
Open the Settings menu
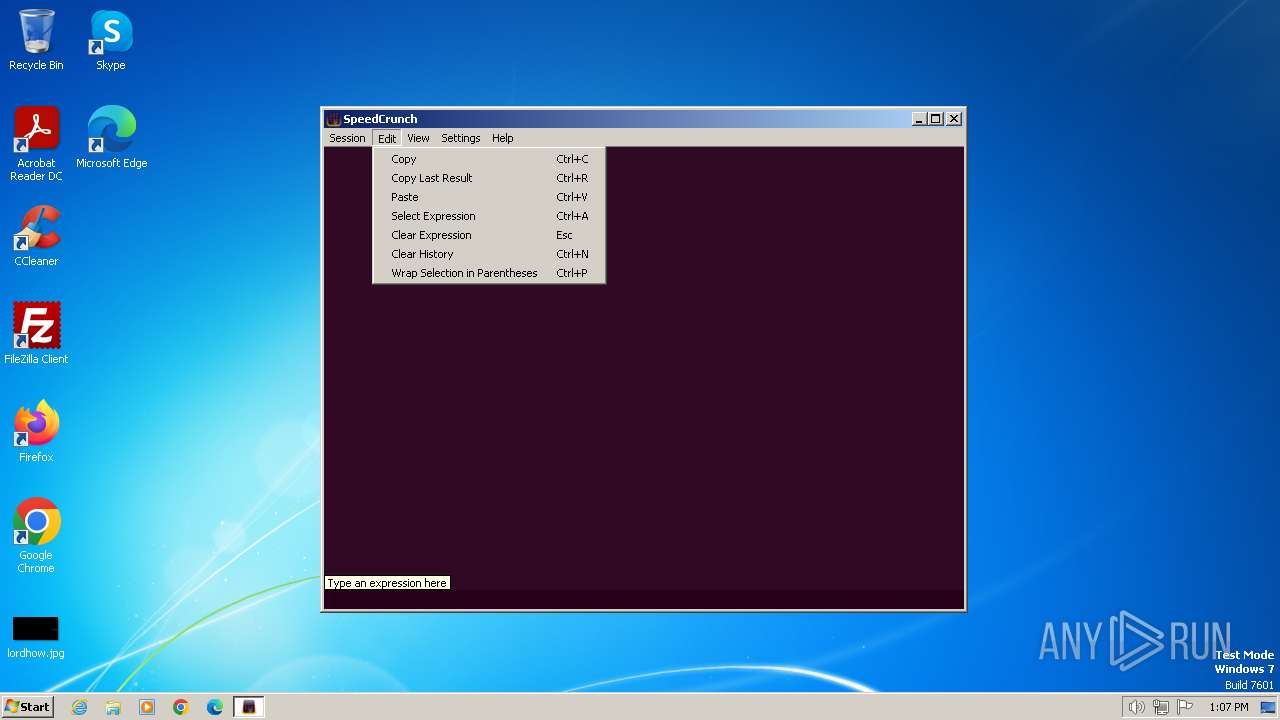(x=460, y=138)
